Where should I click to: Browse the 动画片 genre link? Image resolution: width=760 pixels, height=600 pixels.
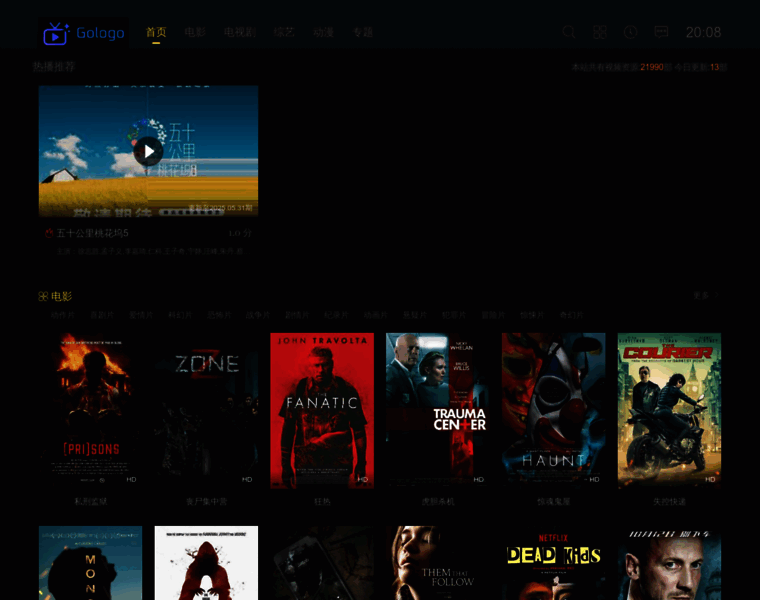(x=376, y=315)
